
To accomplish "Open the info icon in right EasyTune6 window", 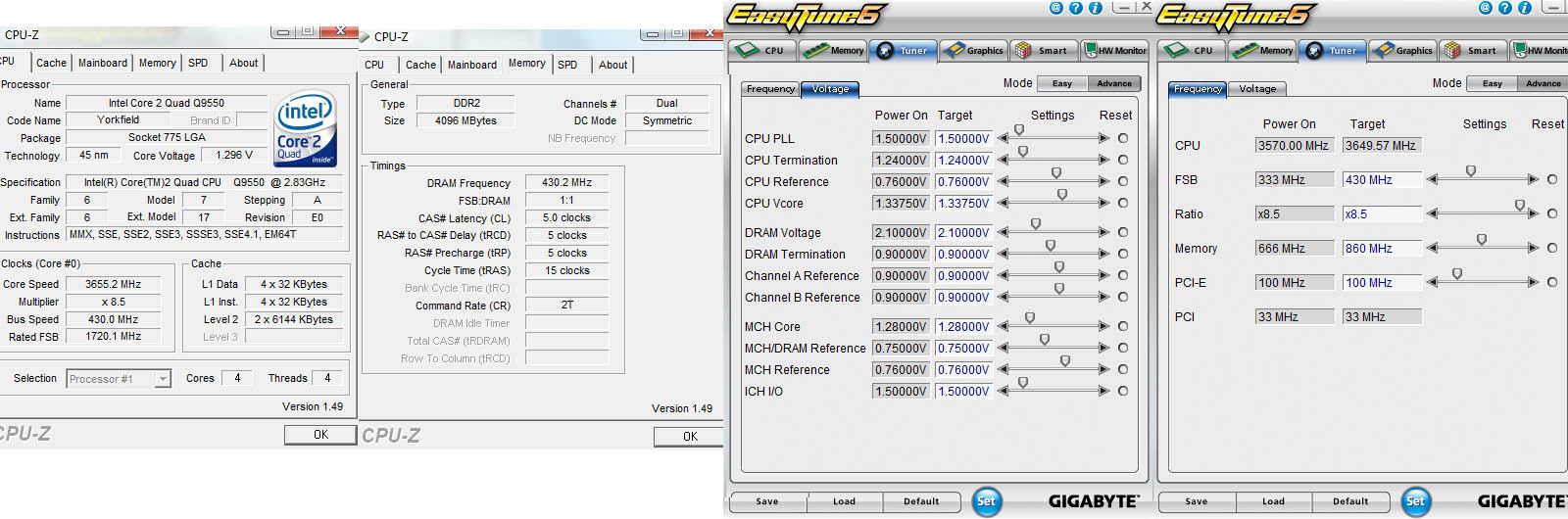I will click(x=1525, y=8).
